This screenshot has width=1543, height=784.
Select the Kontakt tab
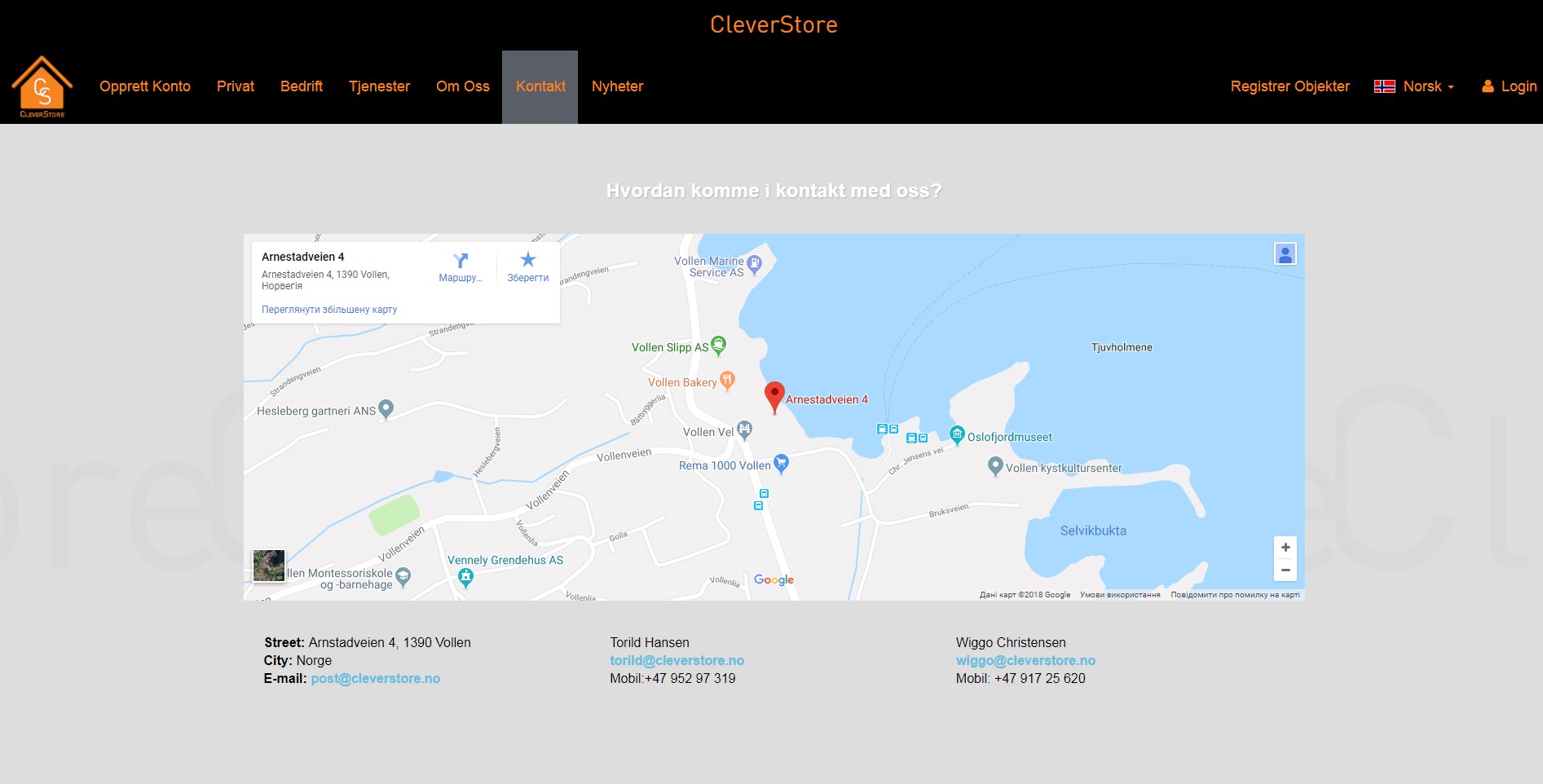point(540,86)
